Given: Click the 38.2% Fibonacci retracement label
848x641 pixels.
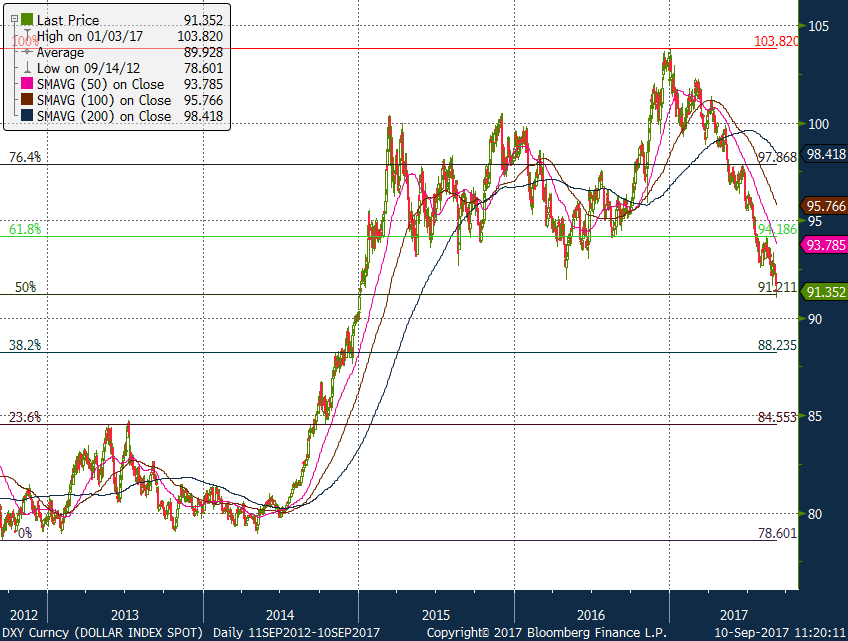Looking at the screenshot, I should point(25,345).
